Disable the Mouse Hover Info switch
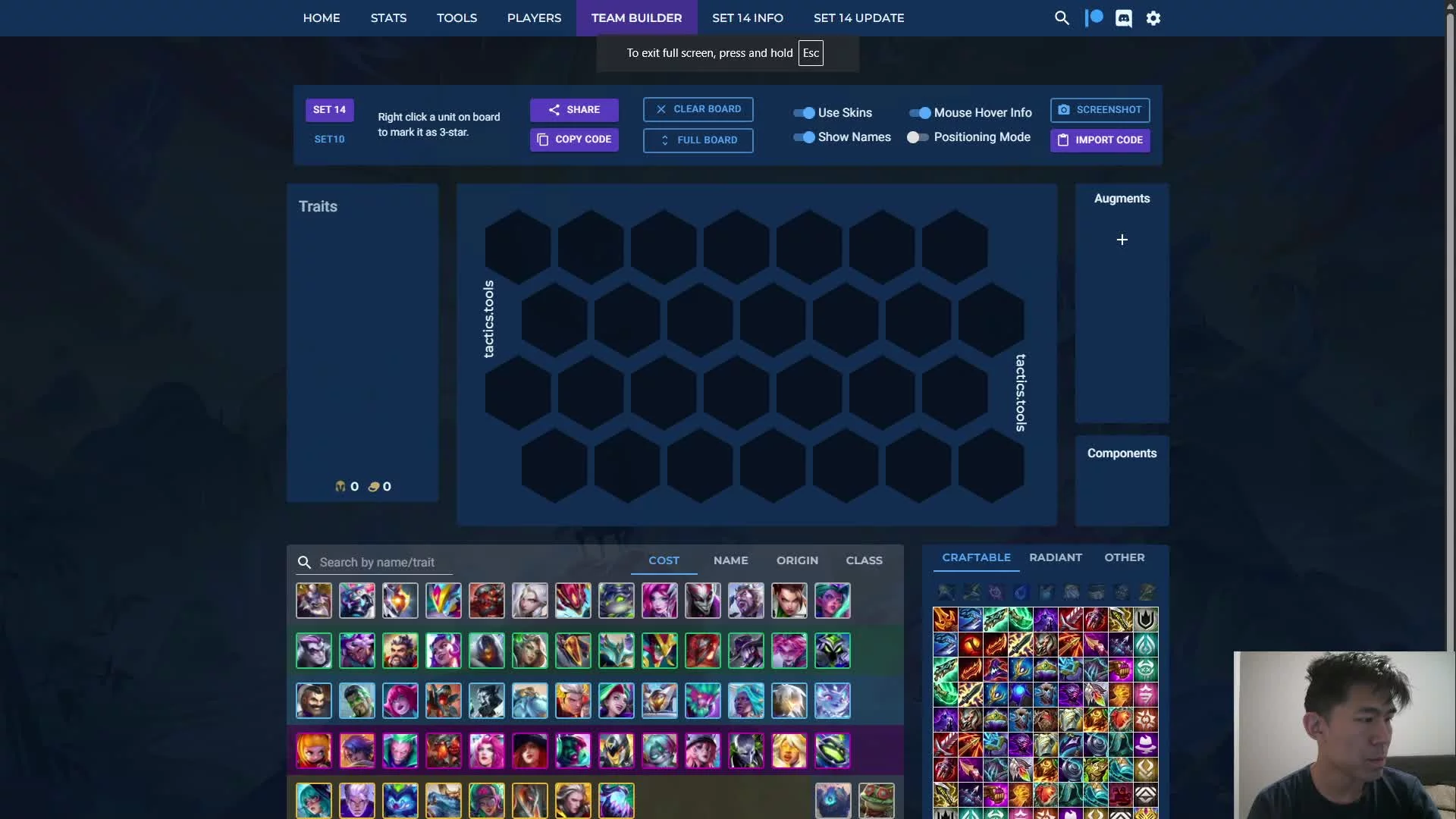Image resolution: width=1456 pixels, height=819 pixels. click(x=920, y=113)
